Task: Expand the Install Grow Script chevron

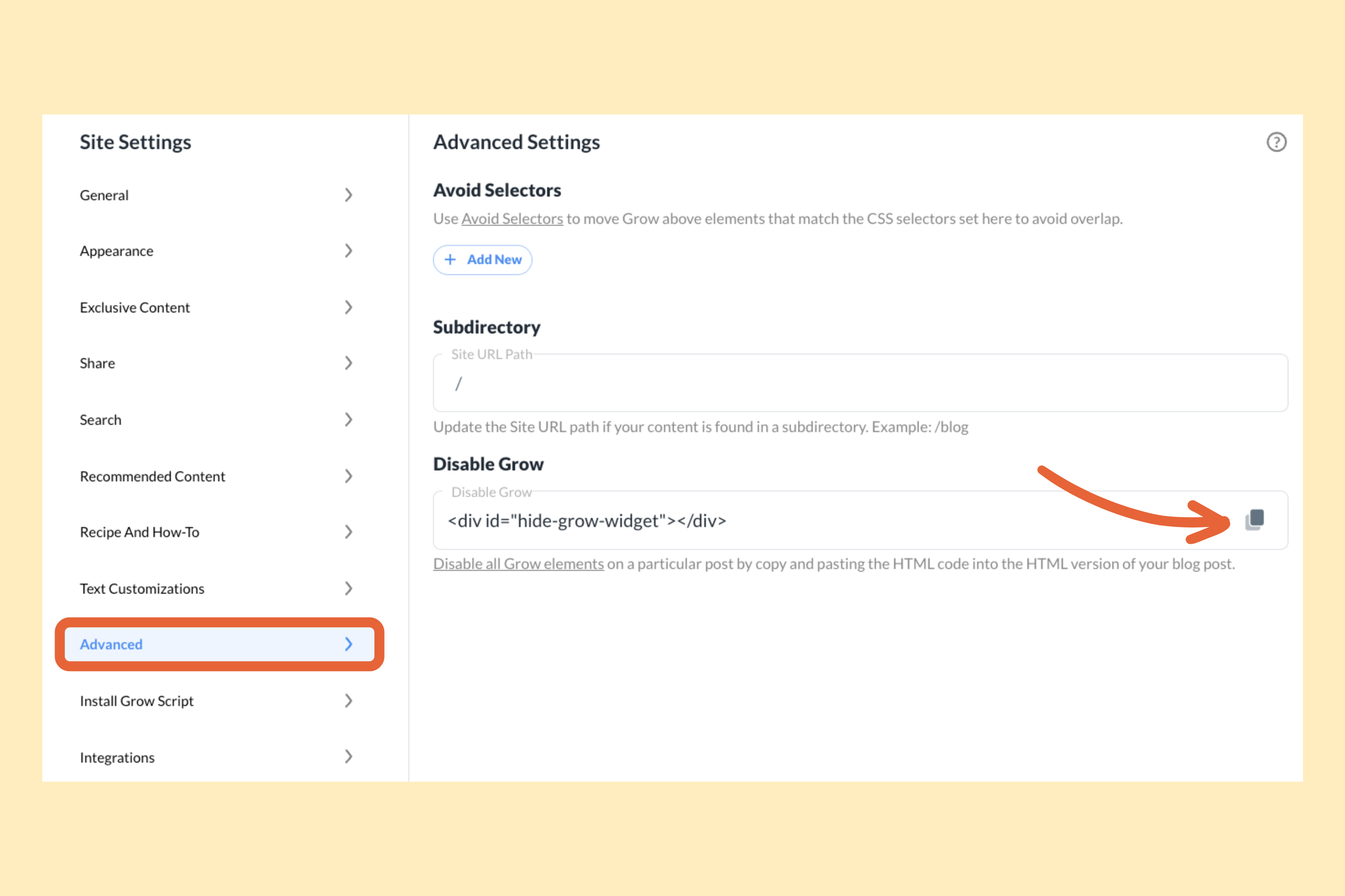Action: (348, 701)
